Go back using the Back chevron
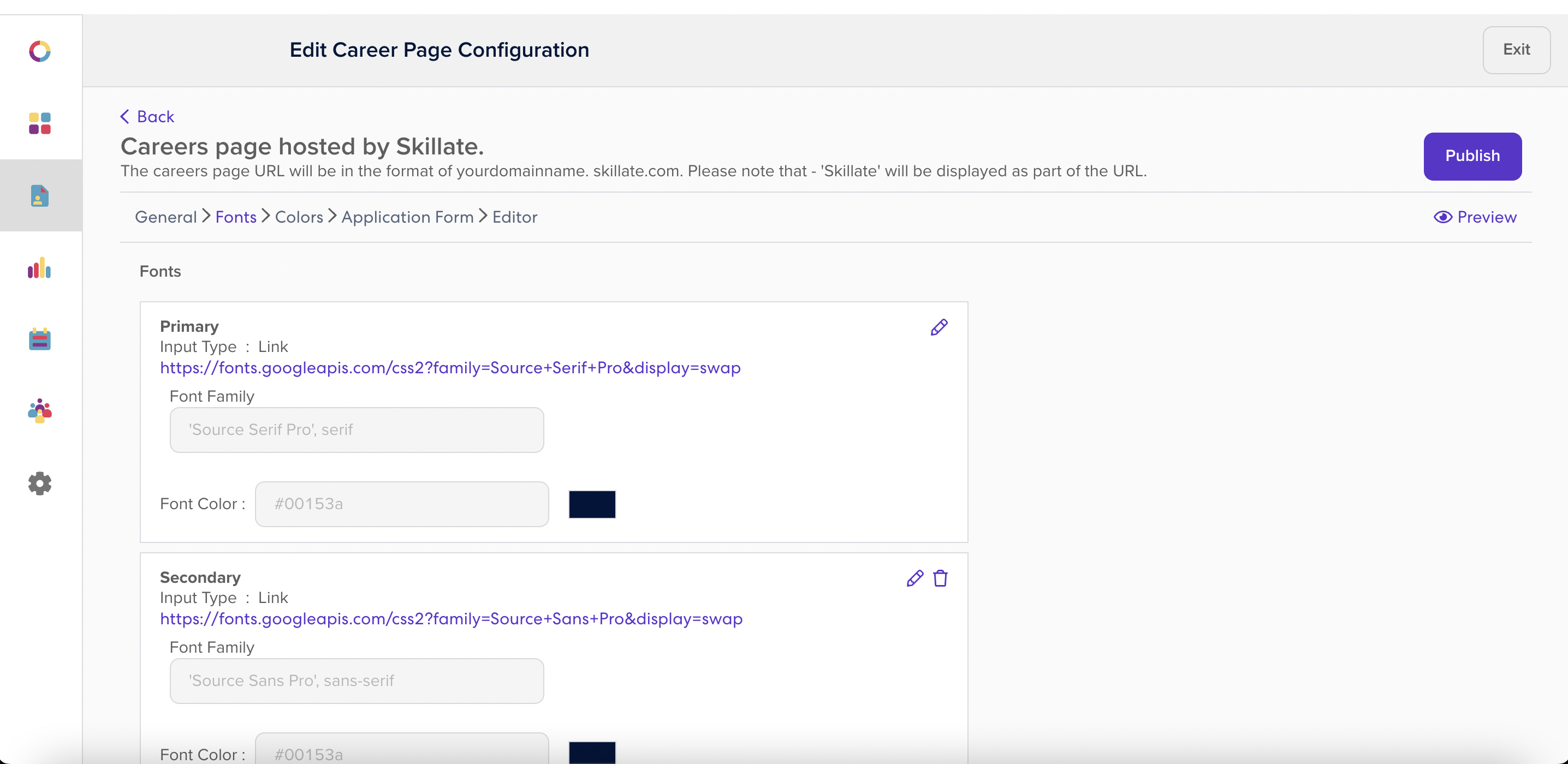This screenshot has width=1568, height=764. (x=147, y=117)
